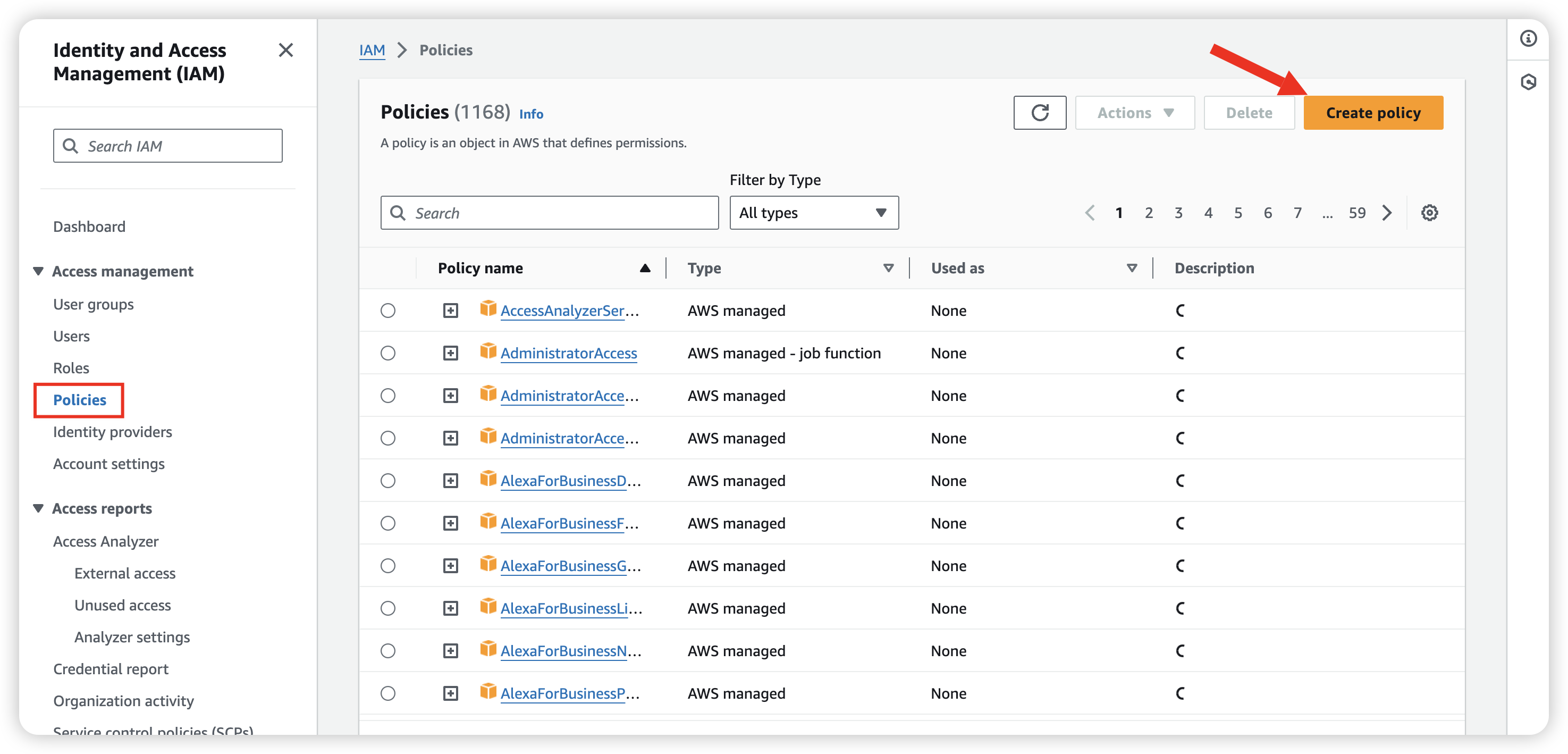Viewport: 1568px width, 754px height.
Task: Click the cube icon beside AlexaForBusinessN…
Action: point(487,649)
